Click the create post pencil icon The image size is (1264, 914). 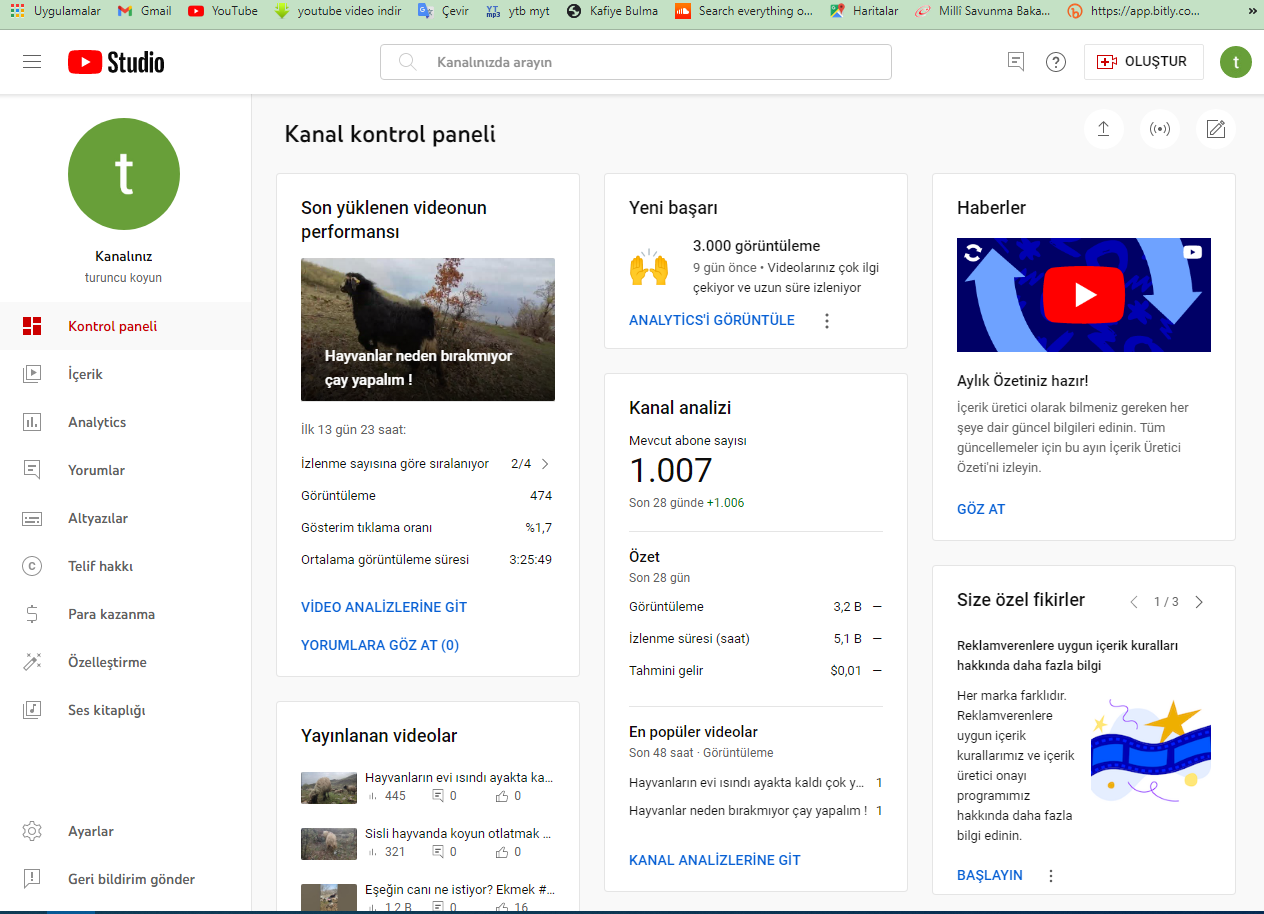[x=1216, y=129]
